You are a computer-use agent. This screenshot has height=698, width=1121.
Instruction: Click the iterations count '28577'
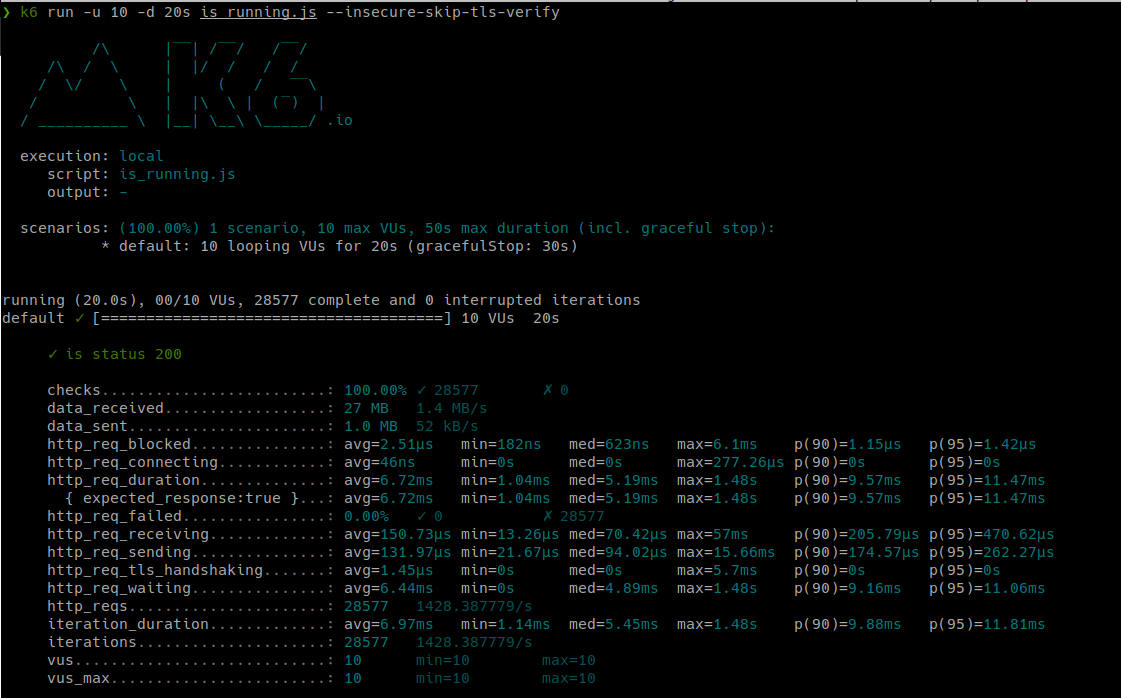click(x=366, y=642)
